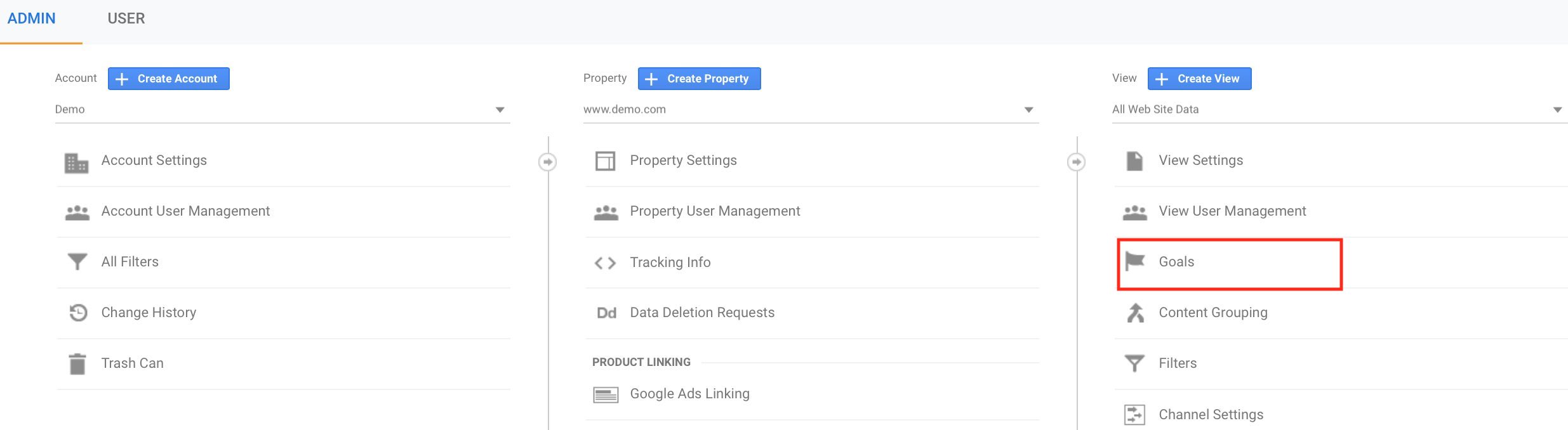Click the Account Settings building icon

pyautogui.click(x=77, y=163)
